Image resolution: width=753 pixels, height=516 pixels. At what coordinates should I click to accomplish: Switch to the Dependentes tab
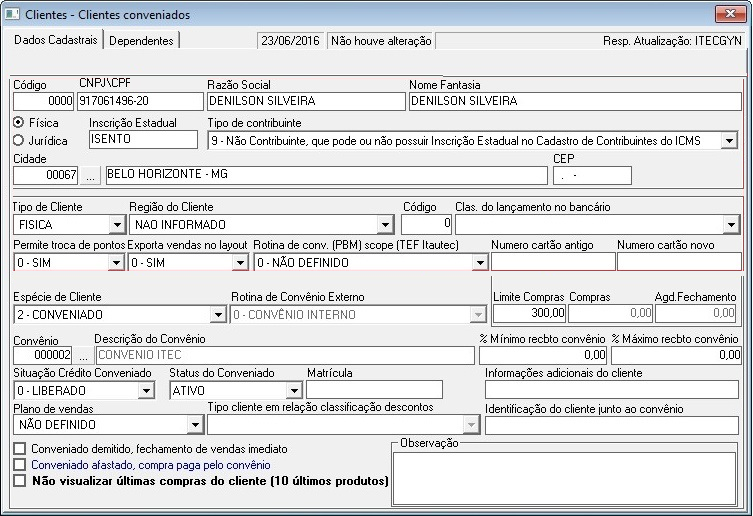coord(141,41)
